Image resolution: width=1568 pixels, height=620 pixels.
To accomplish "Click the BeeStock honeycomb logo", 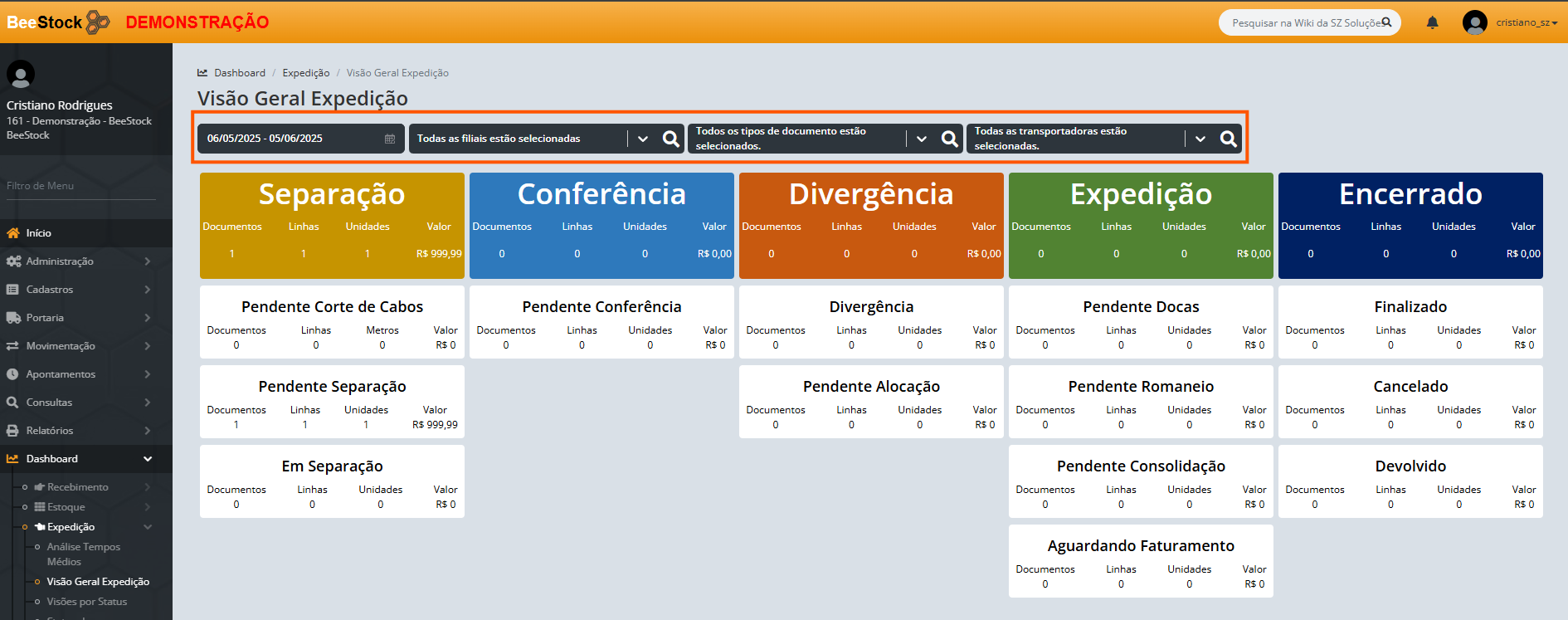I will (x=97, y=22).
